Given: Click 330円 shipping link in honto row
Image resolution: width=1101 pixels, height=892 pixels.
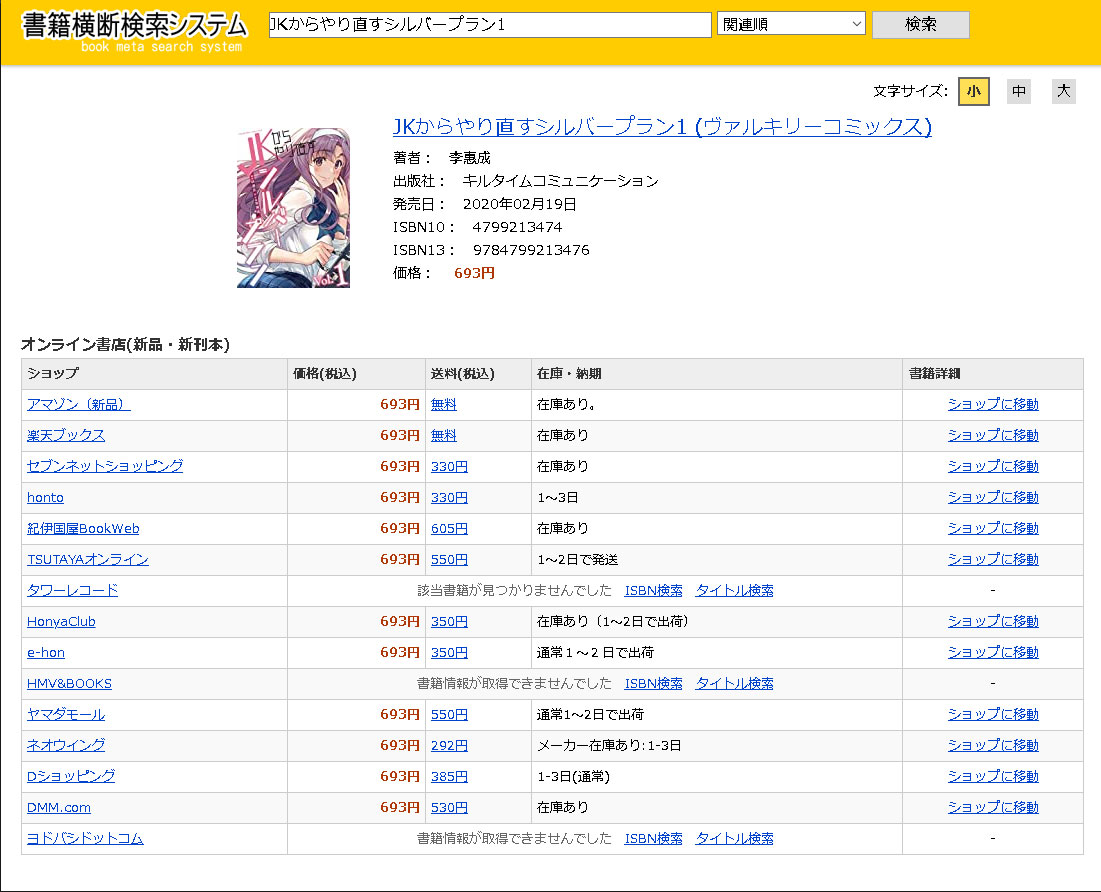Looking at the screenshot, I should [x=449, y=497].
